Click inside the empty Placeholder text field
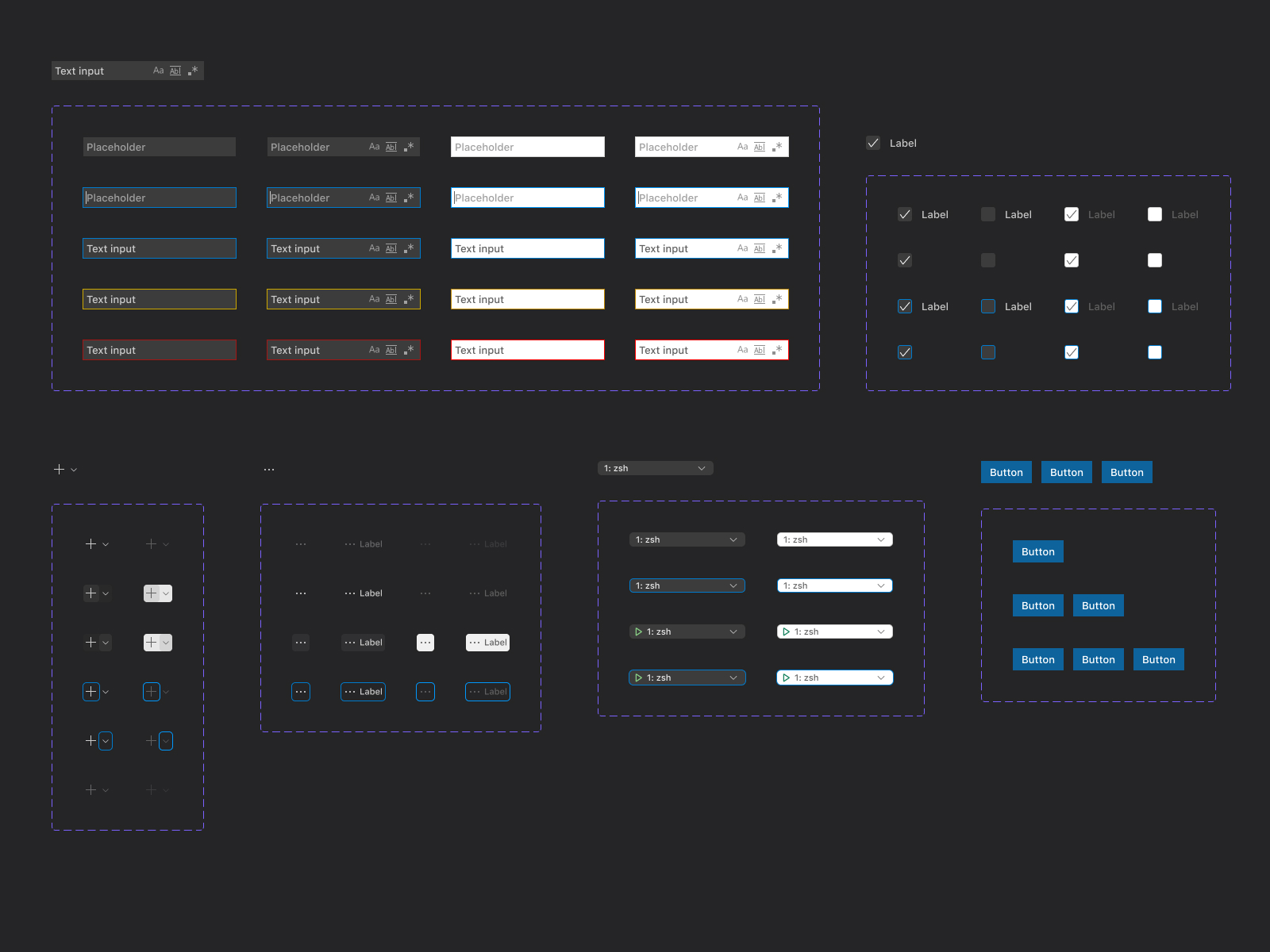This screenshot has height=952, width=1270. pos(159,147)
